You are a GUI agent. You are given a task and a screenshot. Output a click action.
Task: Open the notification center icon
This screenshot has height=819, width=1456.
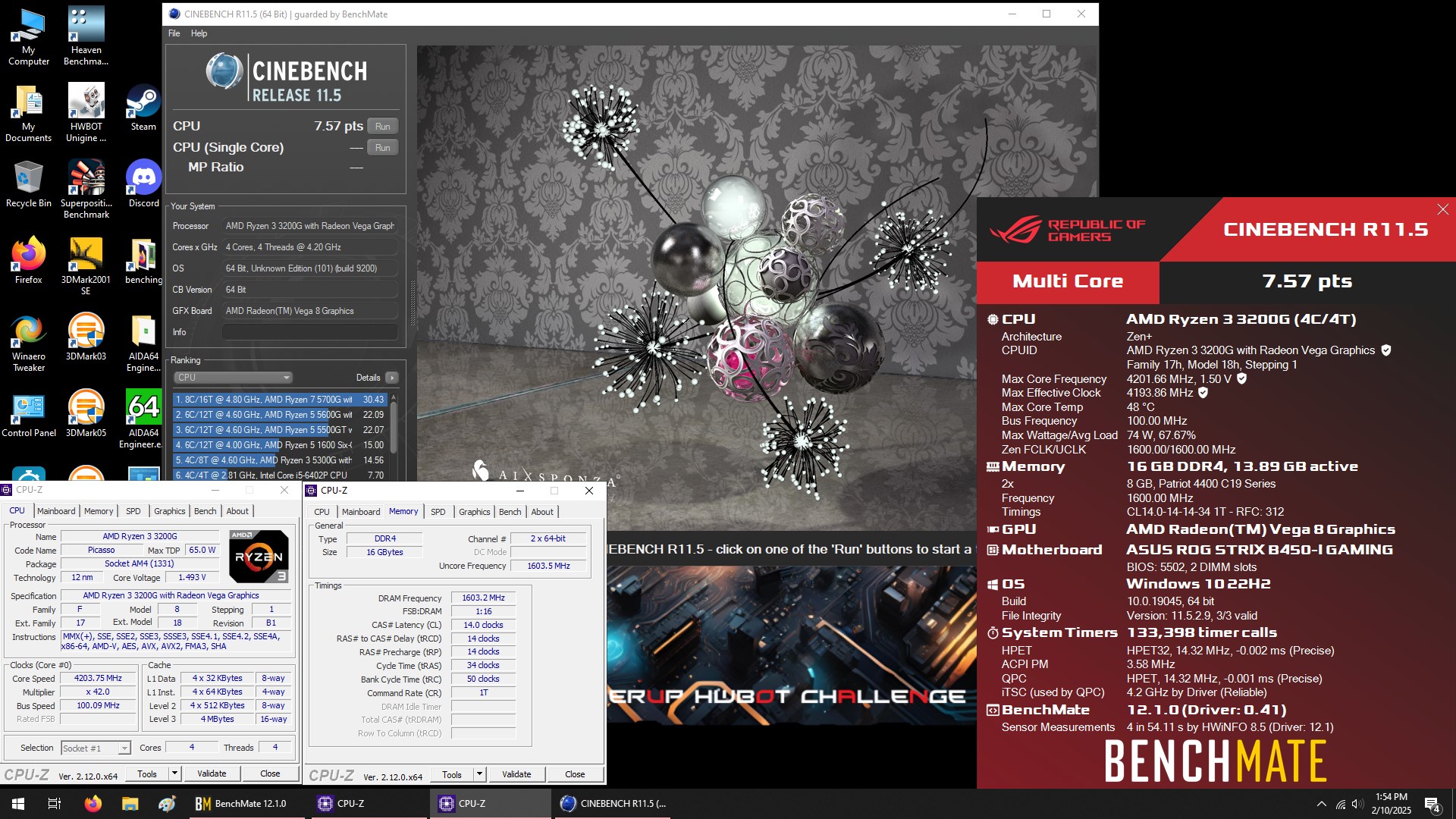point(1432,804)
